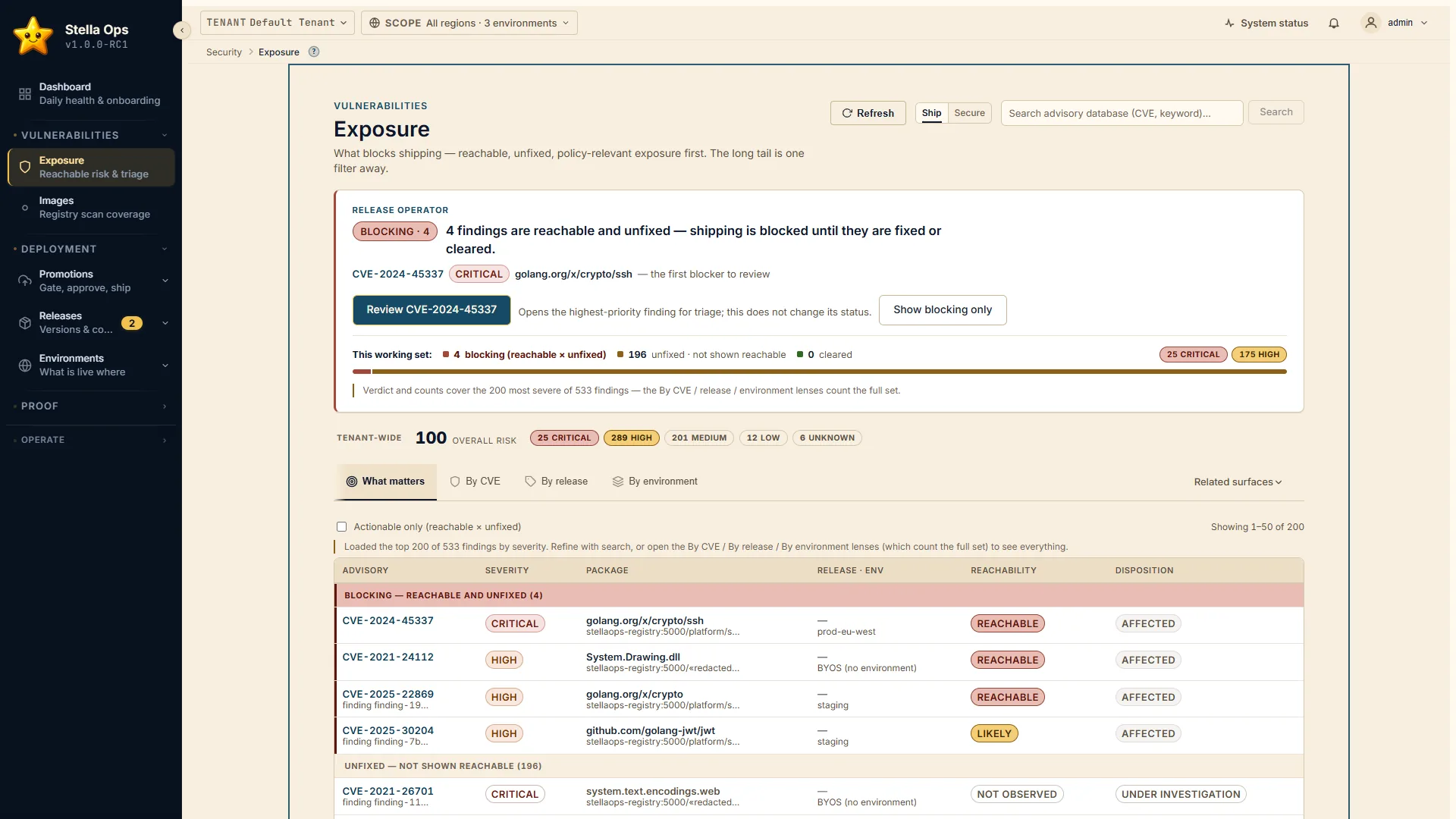
Task: Click the Images circle icon in sidebar
Action: click(25, 208)
